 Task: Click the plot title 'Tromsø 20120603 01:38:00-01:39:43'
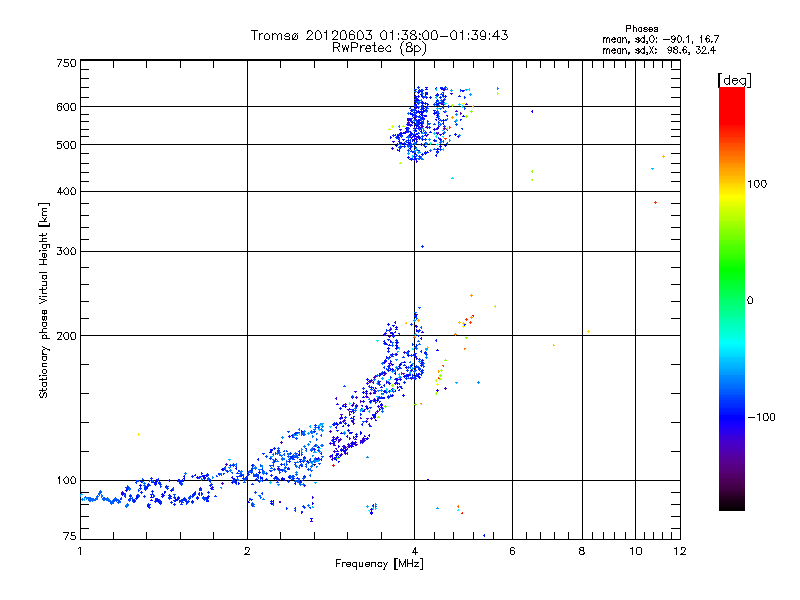pos(379,35)
